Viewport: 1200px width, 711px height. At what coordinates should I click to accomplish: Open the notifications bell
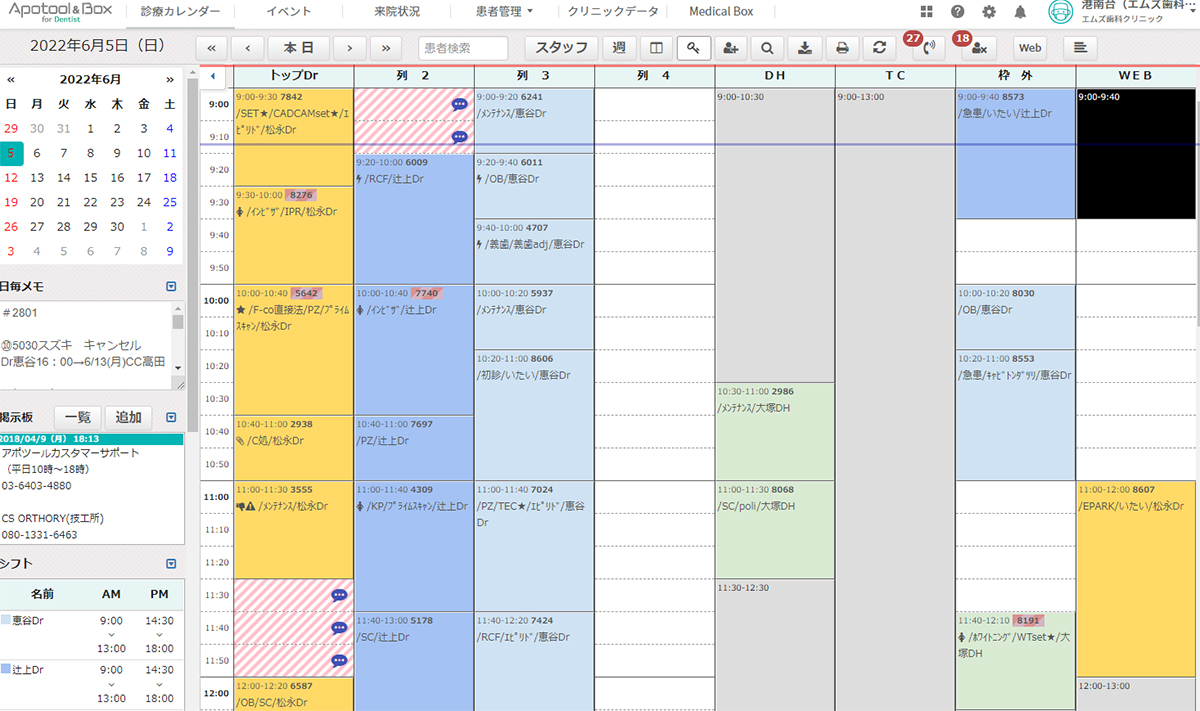pos(1020,12)
